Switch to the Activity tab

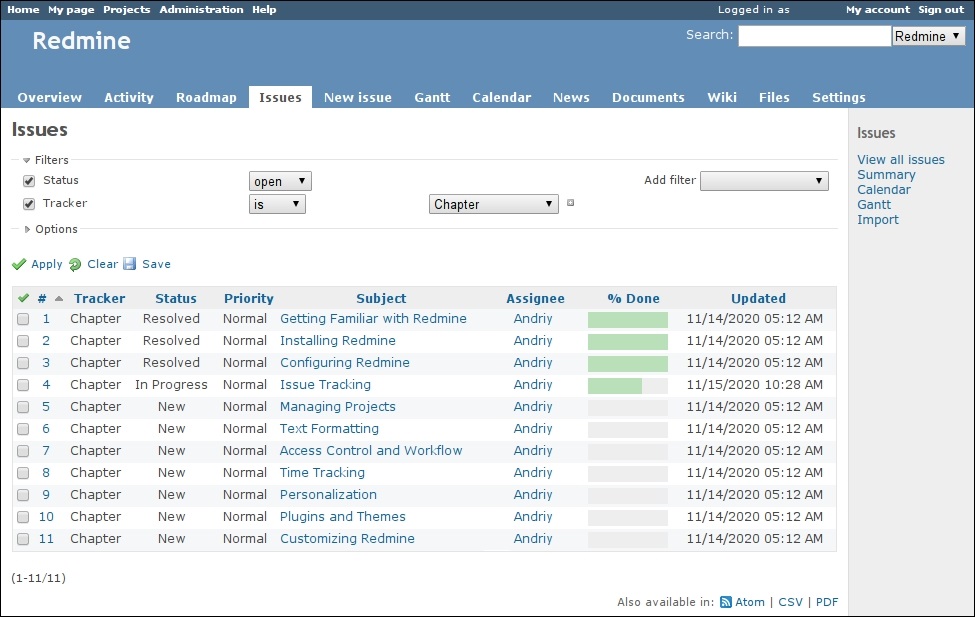pyautogui.click(x=129, y=98)
